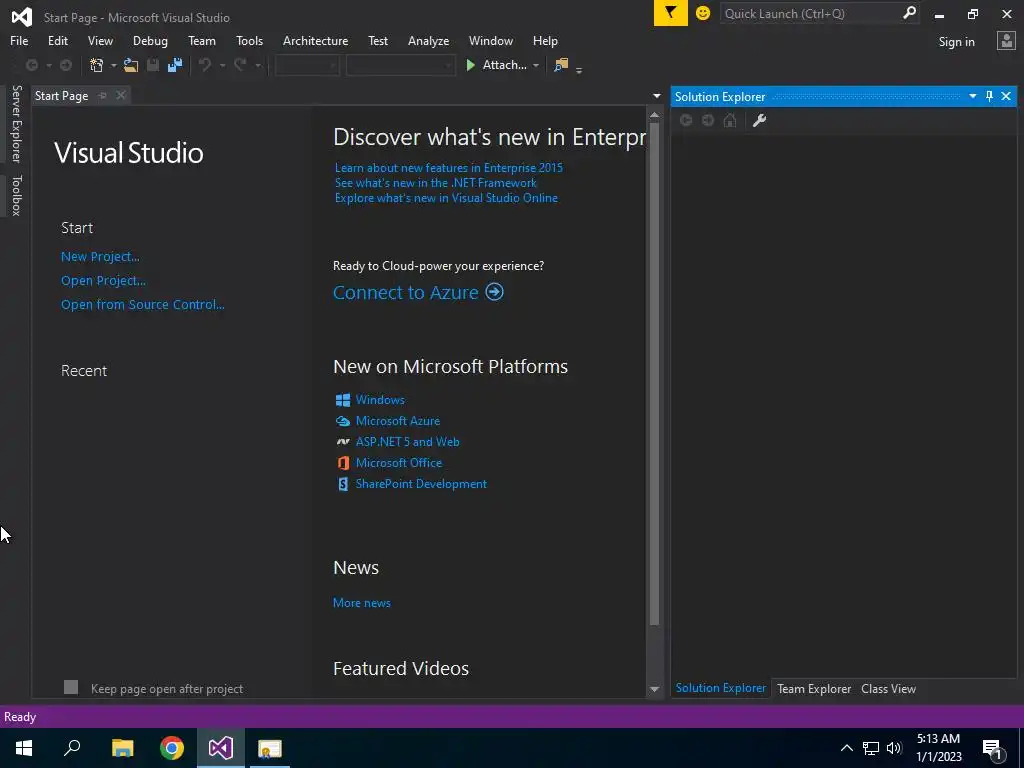Image resolution: width=1024 pixels, height=768 pixels.
Task: Open the toolbar options overflow arrow
Action: [579, 70]
